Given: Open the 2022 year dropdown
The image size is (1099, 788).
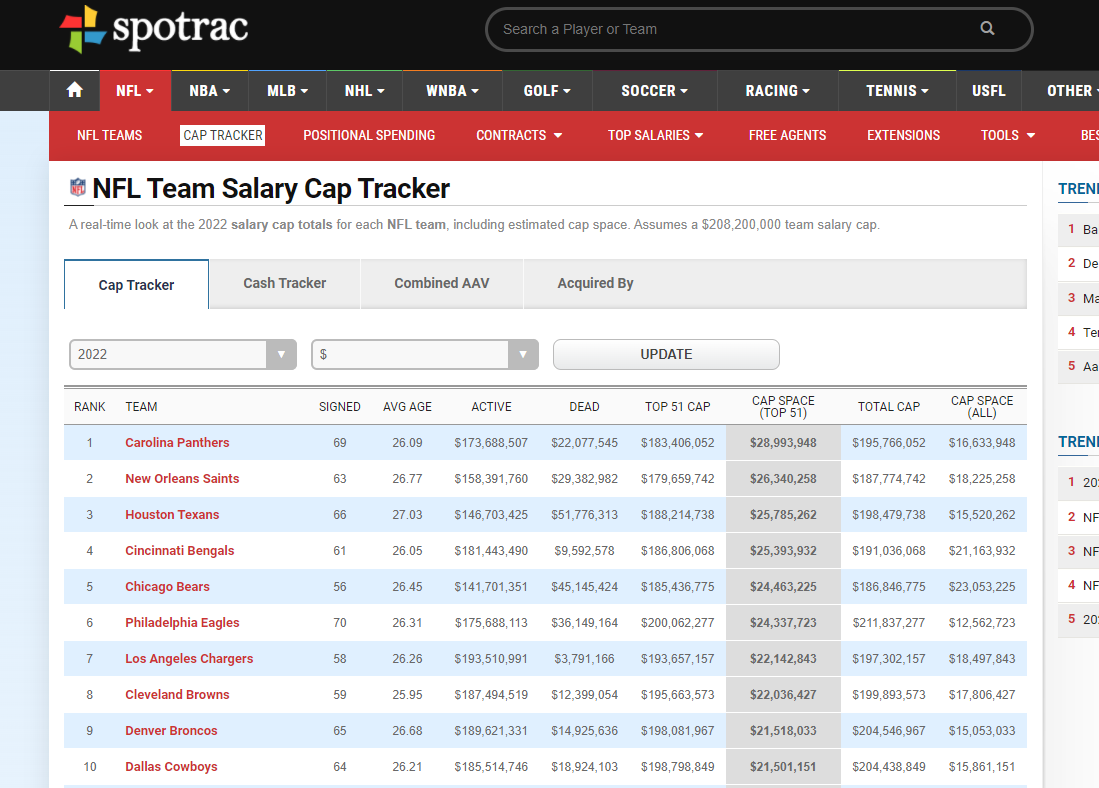Looking at the screenshot, I should click(x=183, y=354).
